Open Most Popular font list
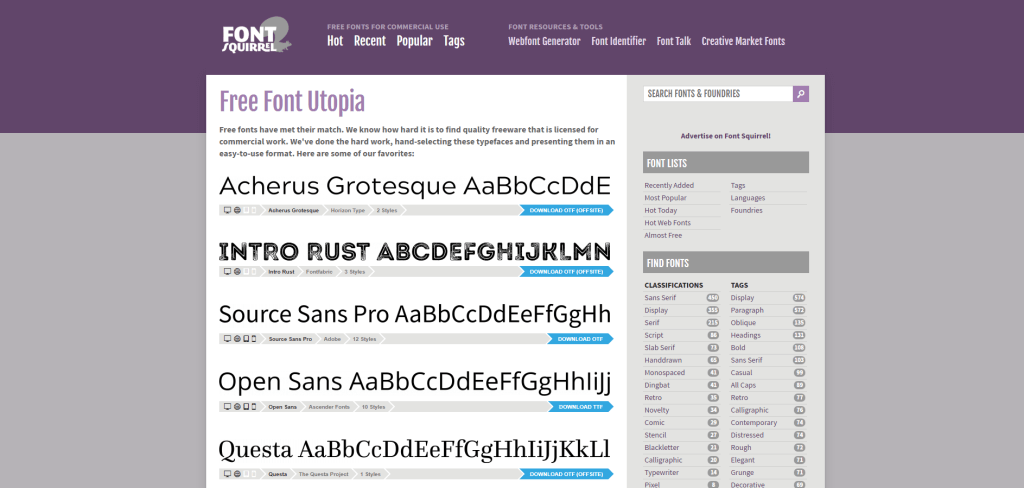The height and width of the screenshot is (488, 1024). point(665,198)
